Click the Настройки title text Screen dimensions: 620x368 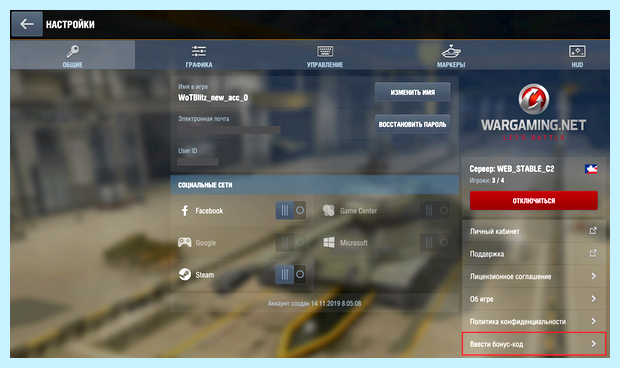pos(70,25)
